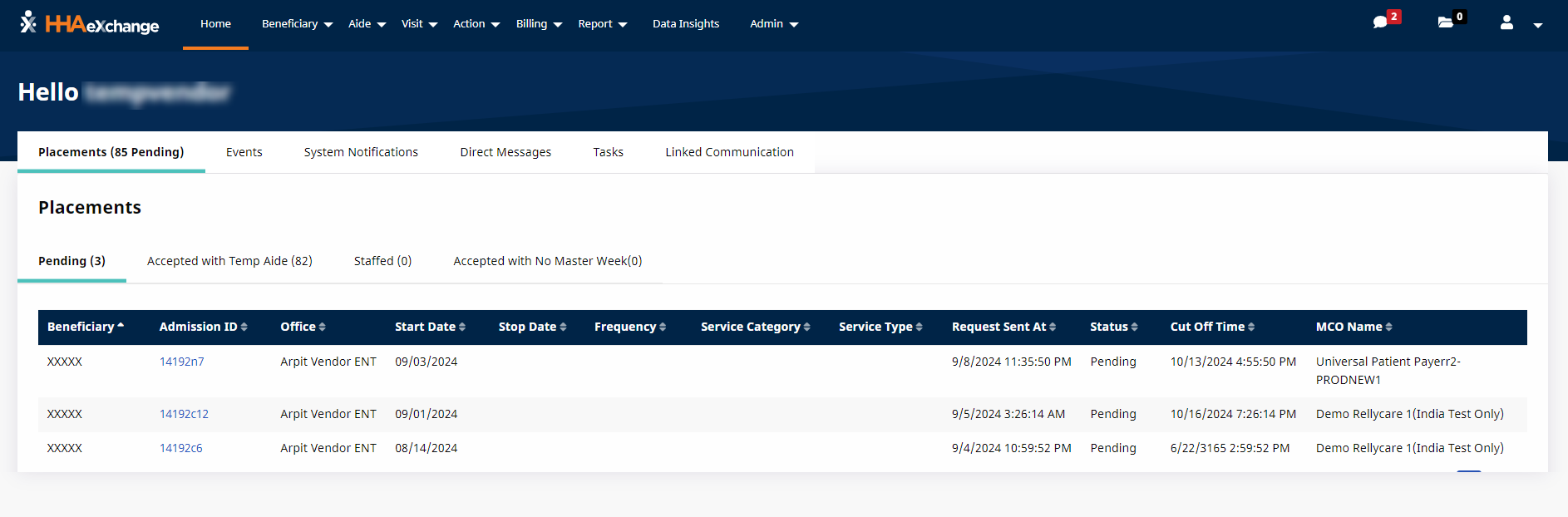Image resolution: width=1568 pixels, height=517 pixels.
Task: Click the HHAeXchange logo
Action: click(x=90, y=24)
